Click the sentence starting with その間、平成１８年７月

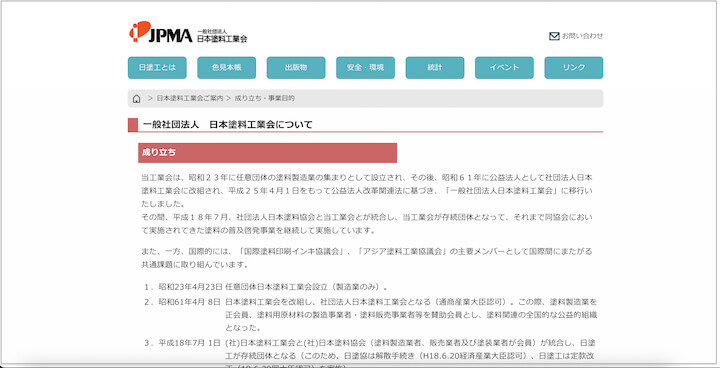pos(366,223)
